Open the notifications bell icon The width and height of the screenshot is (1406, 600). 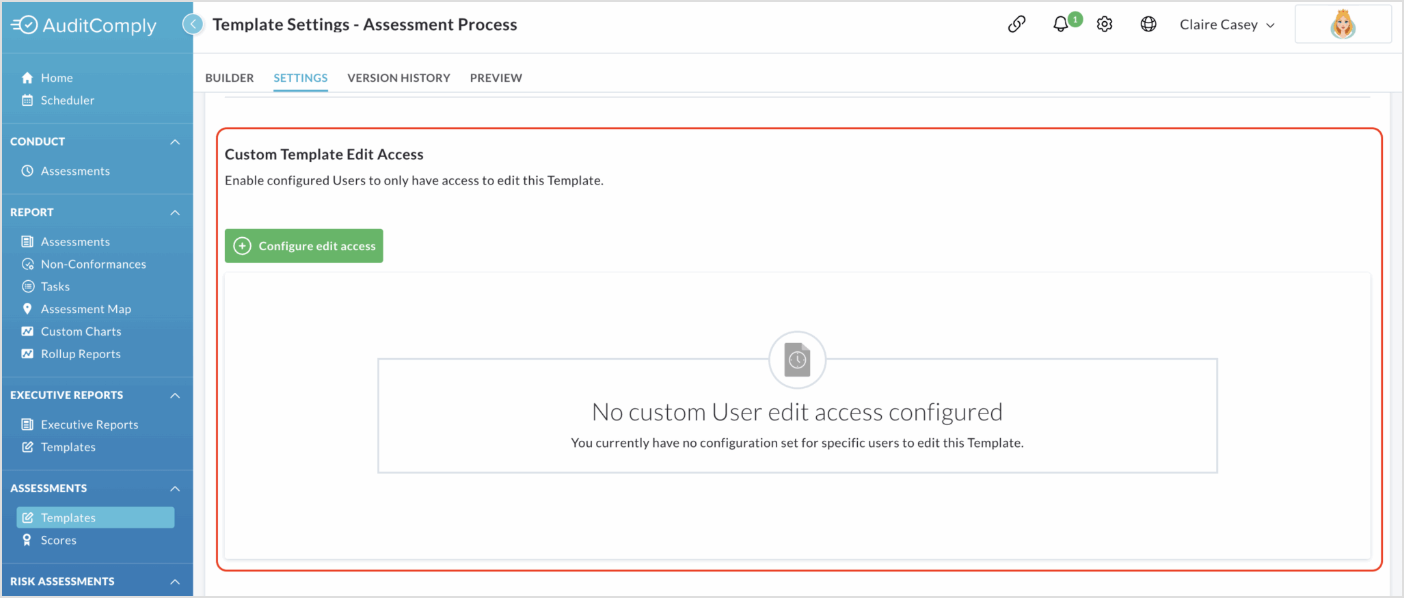coord(1062,25)
